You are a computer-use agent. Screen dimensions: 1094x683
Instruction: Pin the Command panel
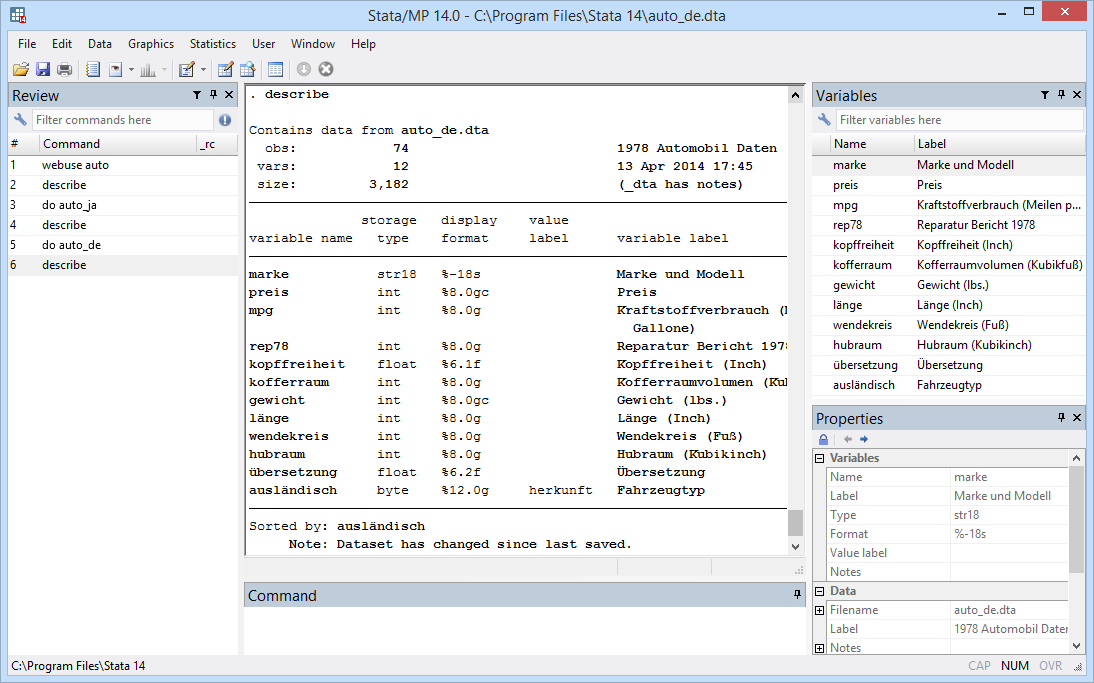pyautogui.click(x=797, y=594)
